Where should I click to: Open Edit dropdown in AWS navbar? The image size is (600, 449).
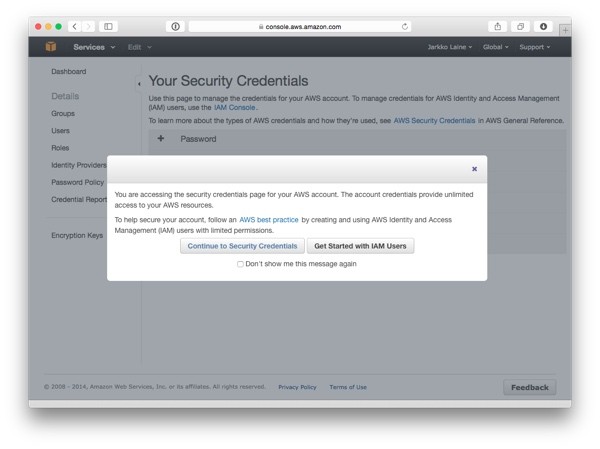(140, 47)
